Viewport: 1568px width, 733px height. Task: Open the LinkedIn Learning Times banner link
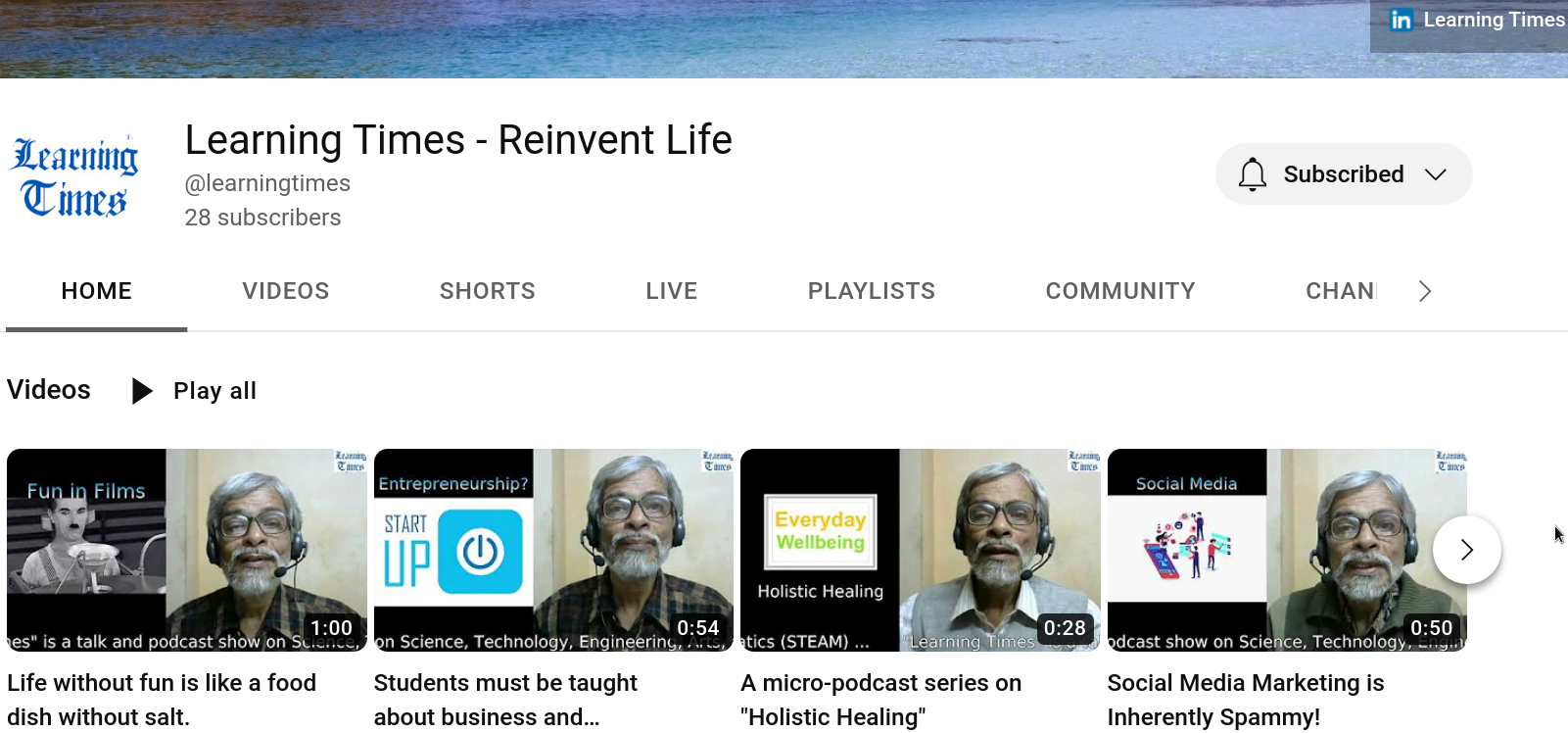pos(1478,20)
